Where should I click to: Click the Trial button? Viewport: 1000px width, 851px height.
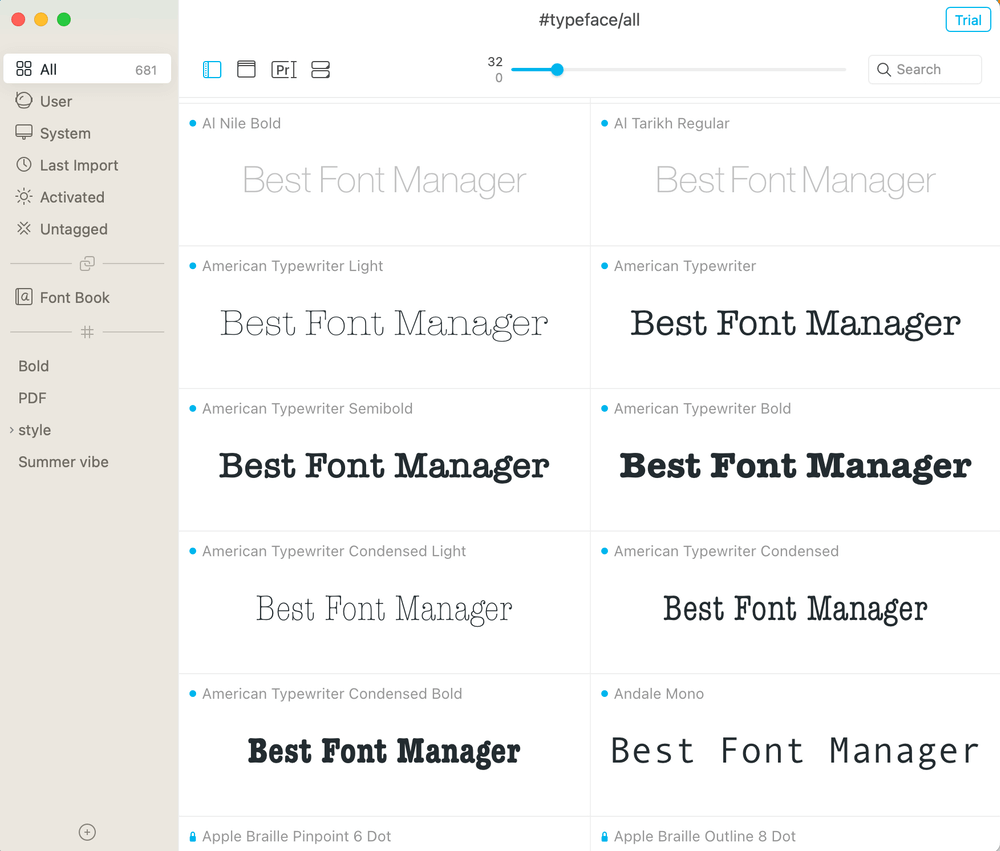click(x=967, y=20)
